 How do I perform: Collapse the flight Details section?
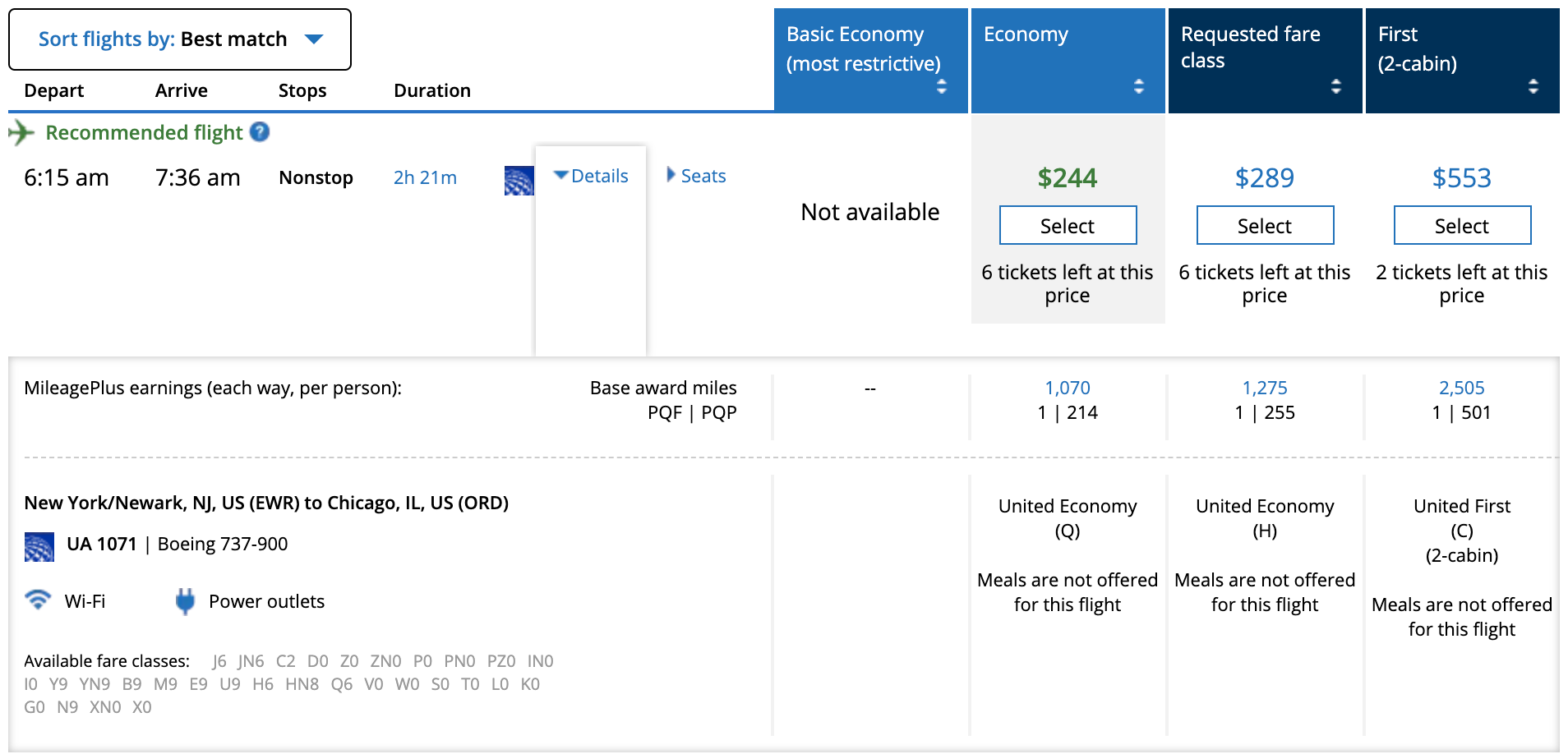pos(591,176)
